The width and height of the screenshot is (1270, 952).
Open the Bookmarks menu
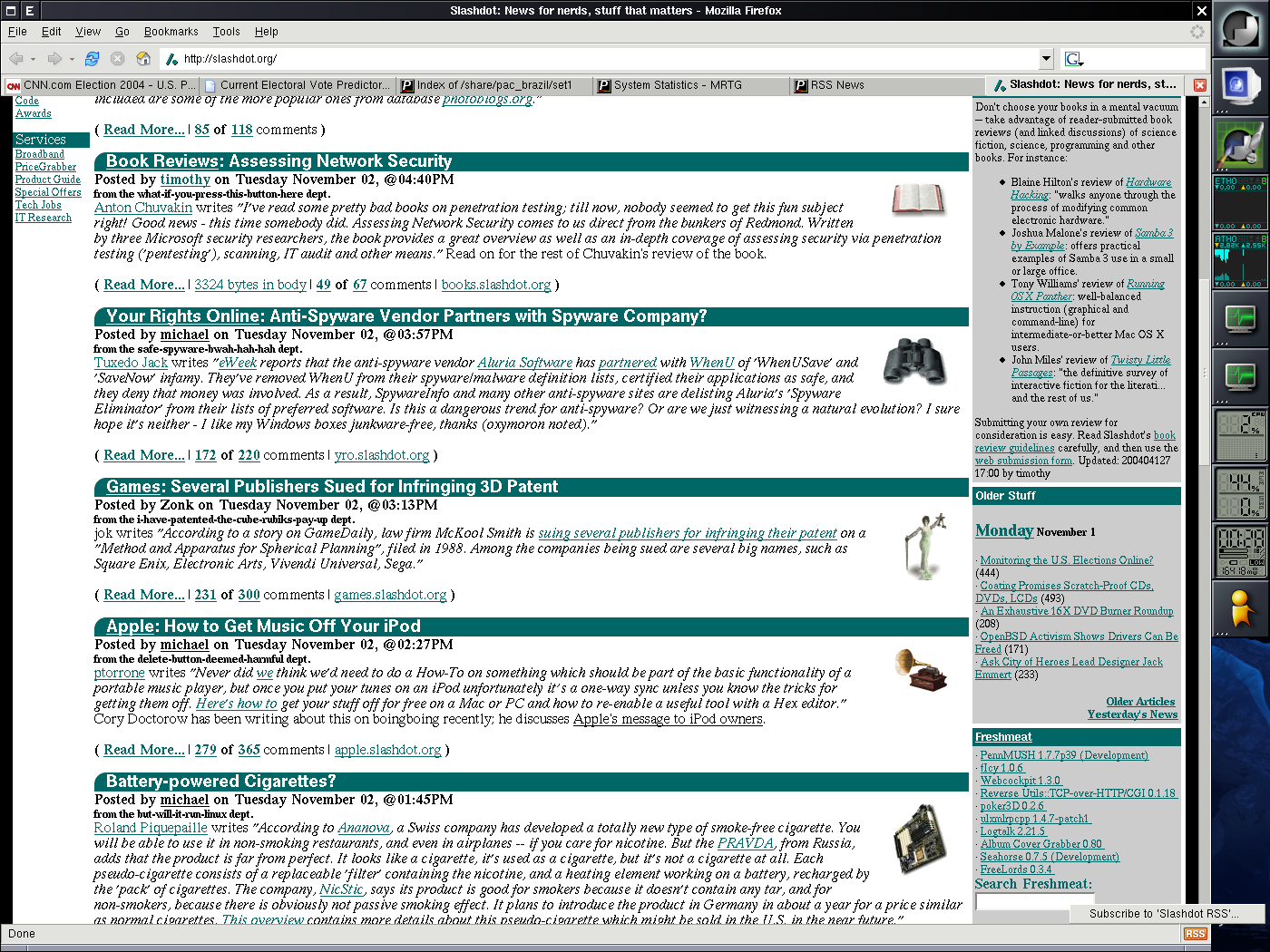tap(171, 32)
